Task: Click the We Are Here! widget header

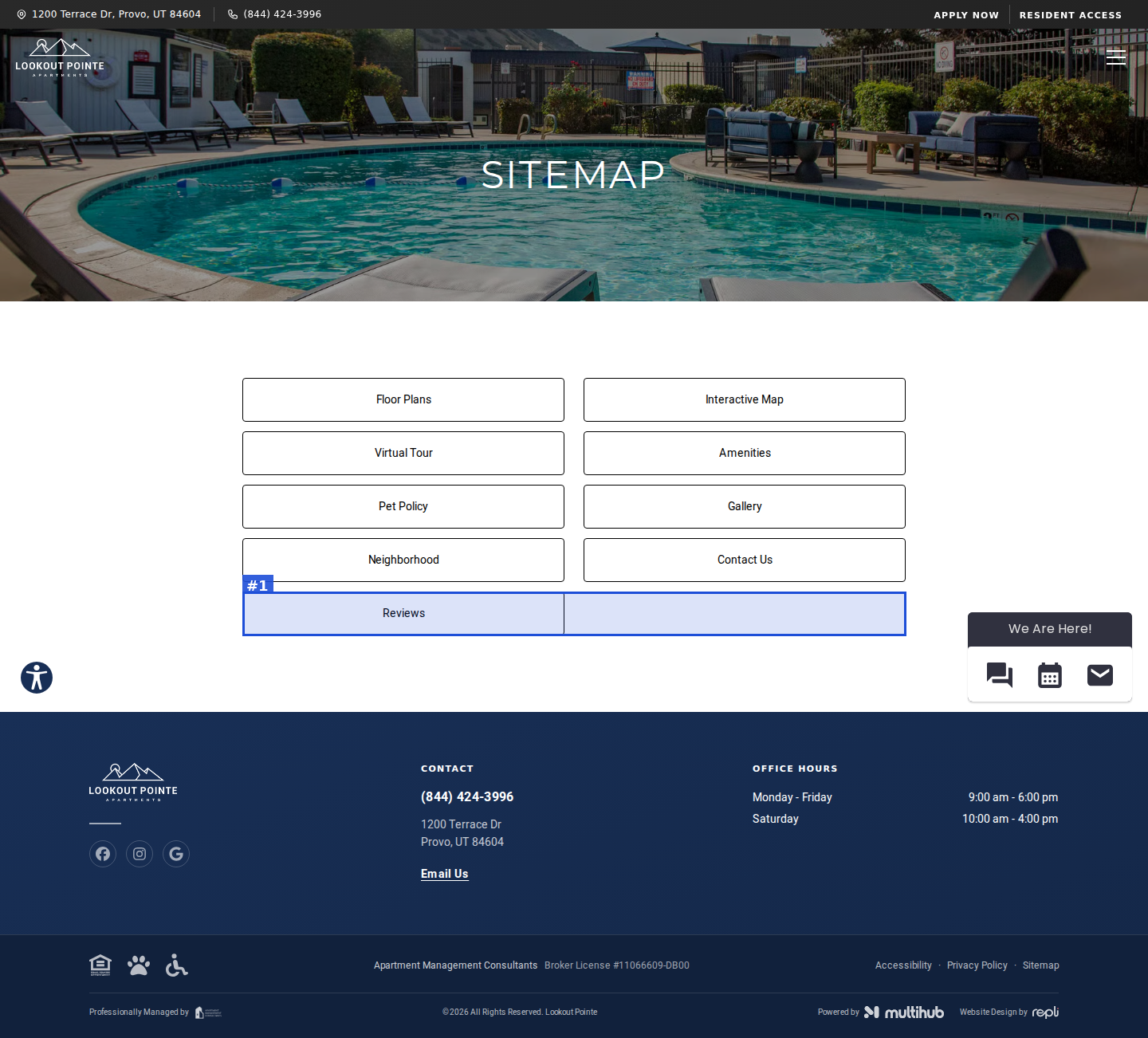Action: pyautogui.click(x=1050, y=629)
